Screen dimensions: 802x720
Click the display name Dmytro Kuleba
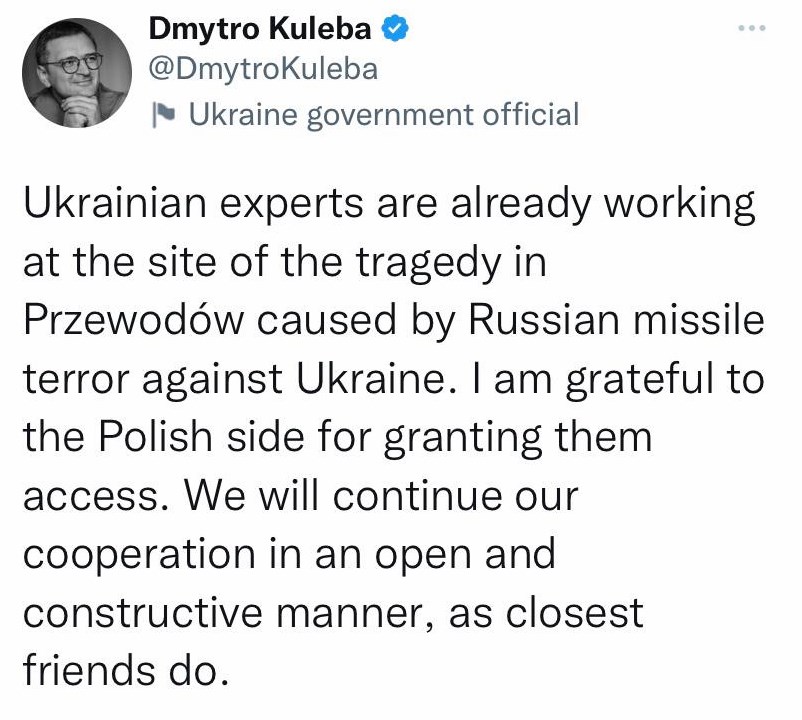click(x=263, y=30)
